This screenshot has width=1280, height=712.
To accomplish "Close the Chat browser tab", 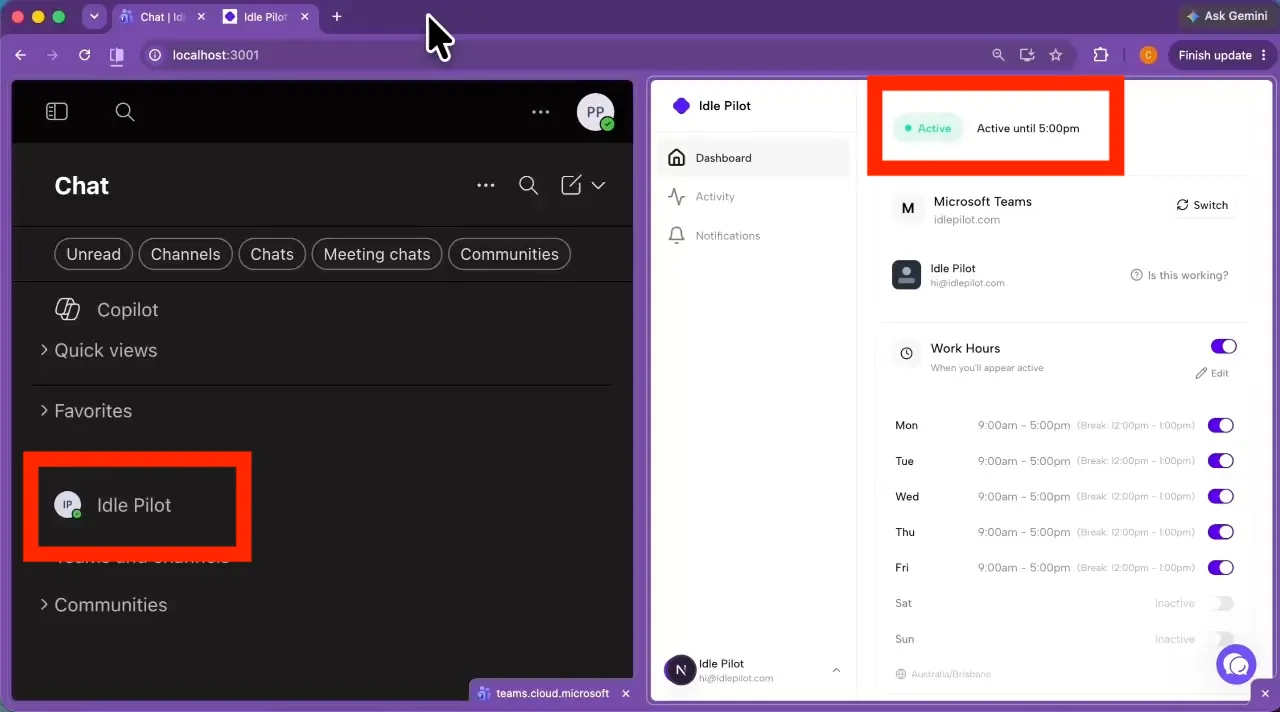I will (x=199, y=17).
